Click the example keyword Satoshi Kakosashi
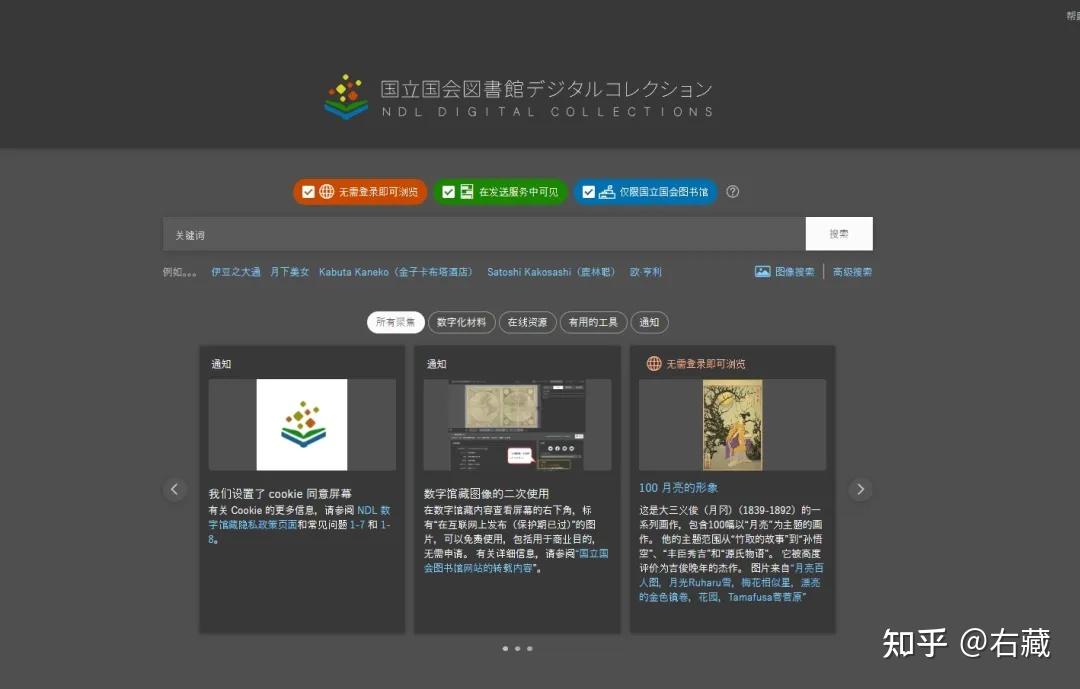 point(553,271)
